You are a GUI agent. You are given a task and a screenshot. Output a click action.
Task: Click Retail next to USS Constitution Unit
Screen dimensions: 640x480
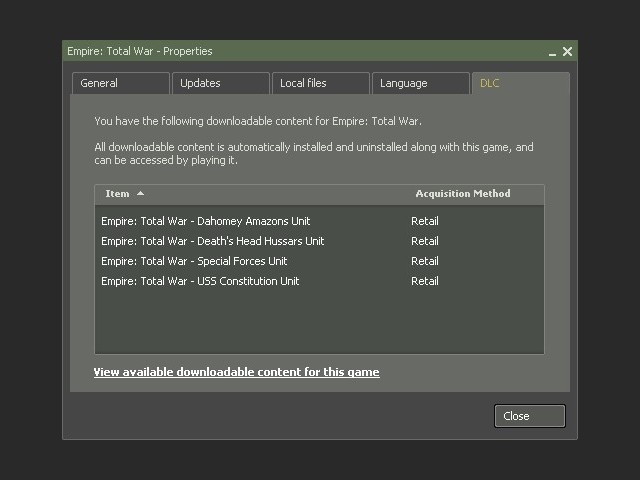425,281
